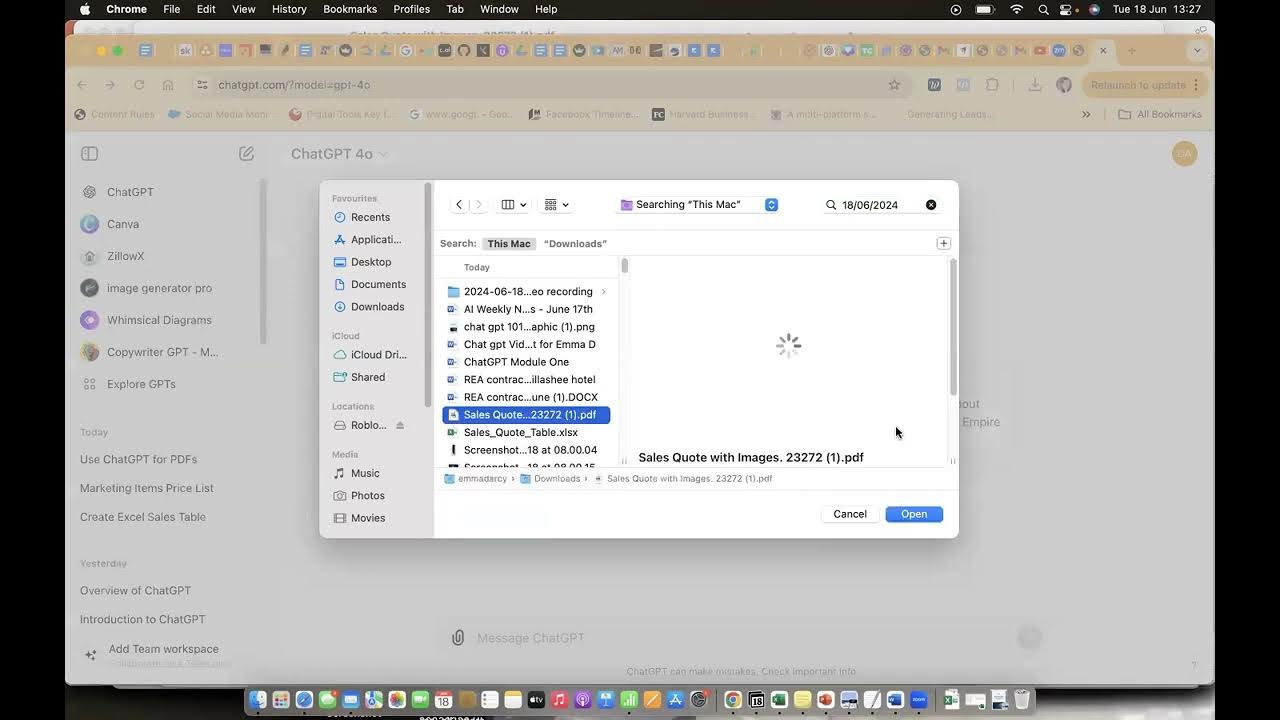
Task: Open the column view options dropdown
Action: 514,205
